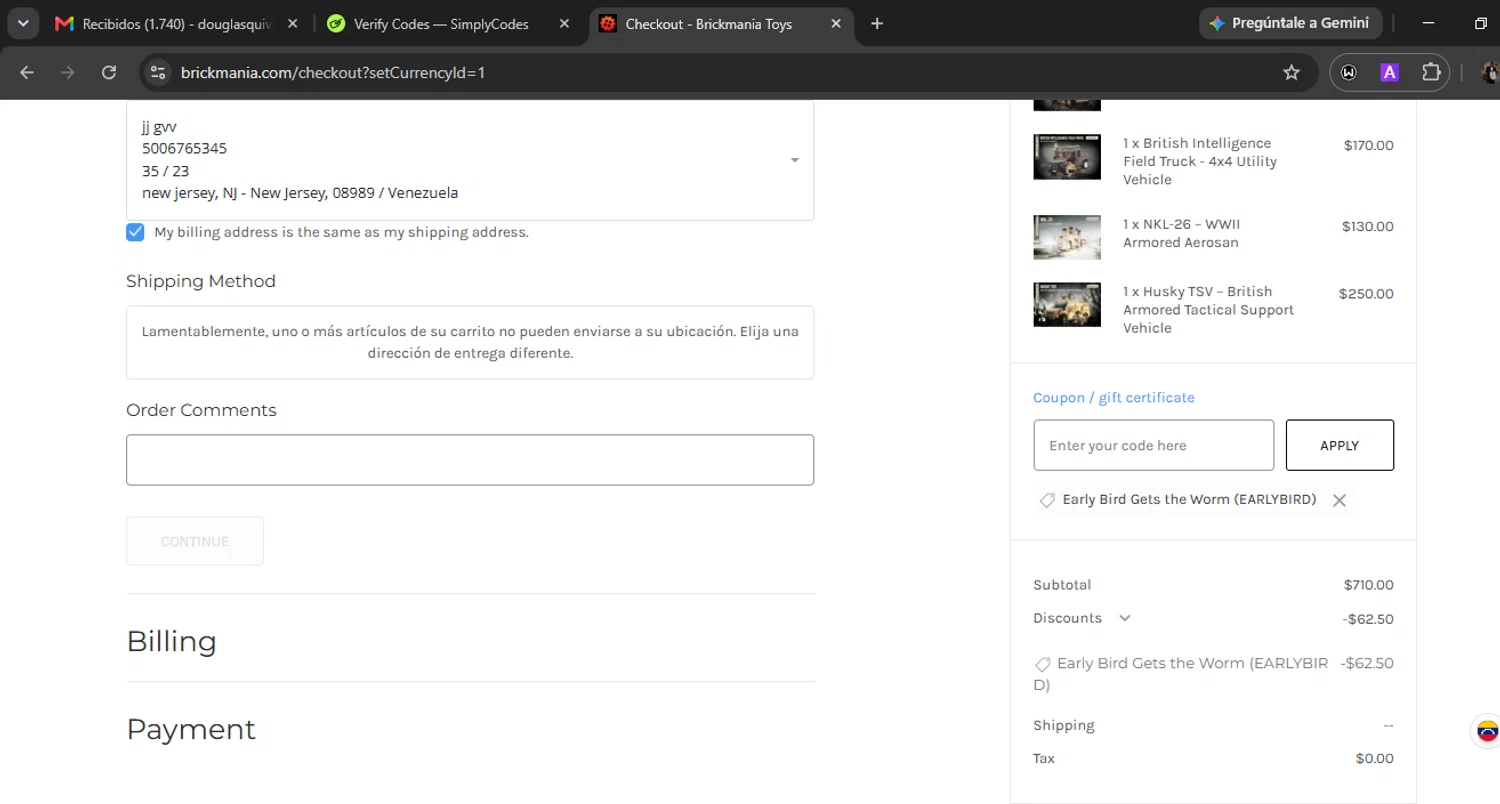Restore down the browser window
1500x804 pixels.
[x=1481, y=23]
